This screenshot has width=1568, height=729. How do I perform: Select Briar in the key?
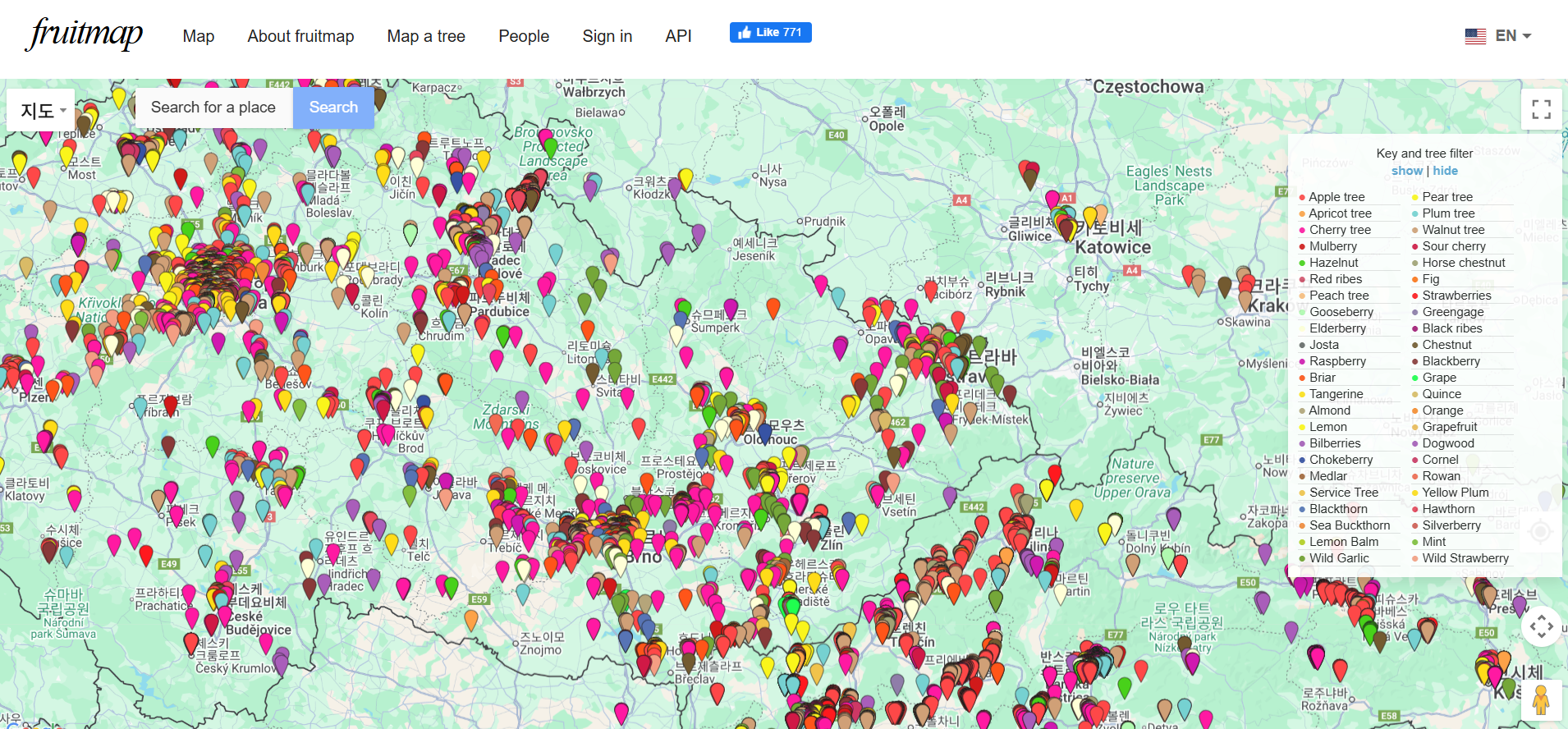coord(1322,378)
